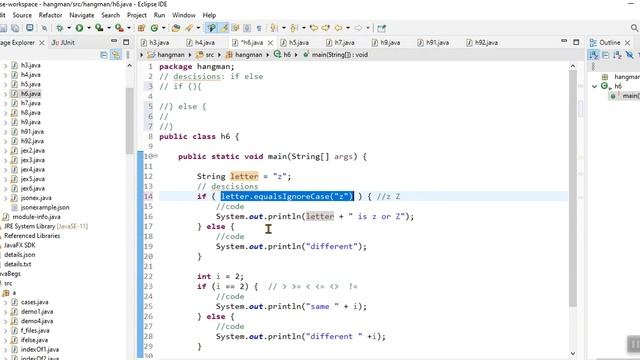Select module-info.java in Package Explorer

pos(31,217)
